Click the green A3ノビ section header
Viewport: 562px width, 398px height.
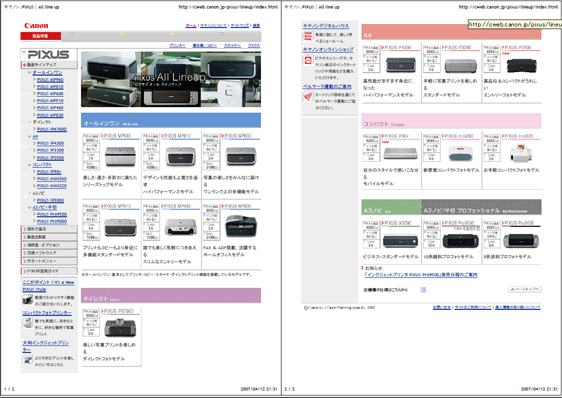[391, 207]
